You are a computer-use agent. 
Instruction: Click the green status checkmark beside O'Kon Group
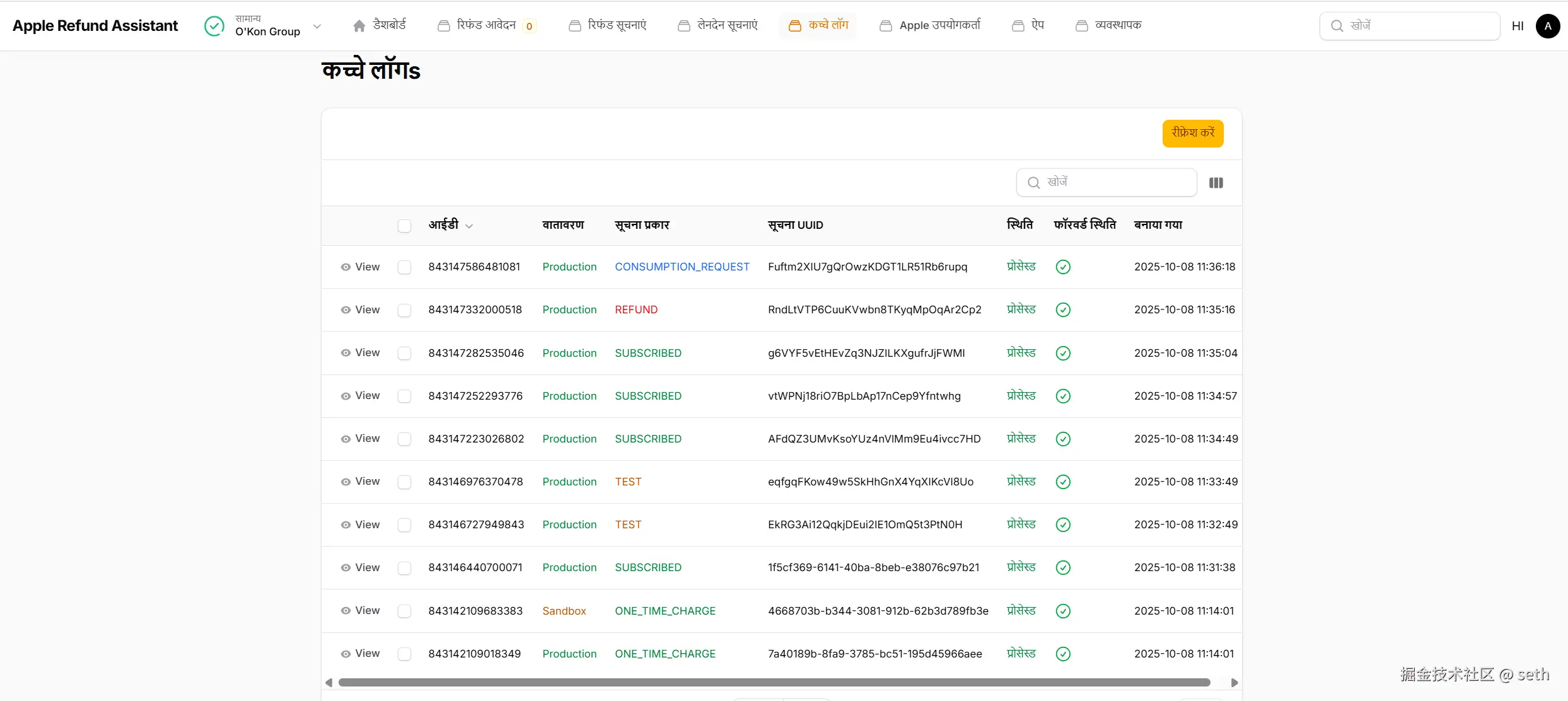point(214,26)
